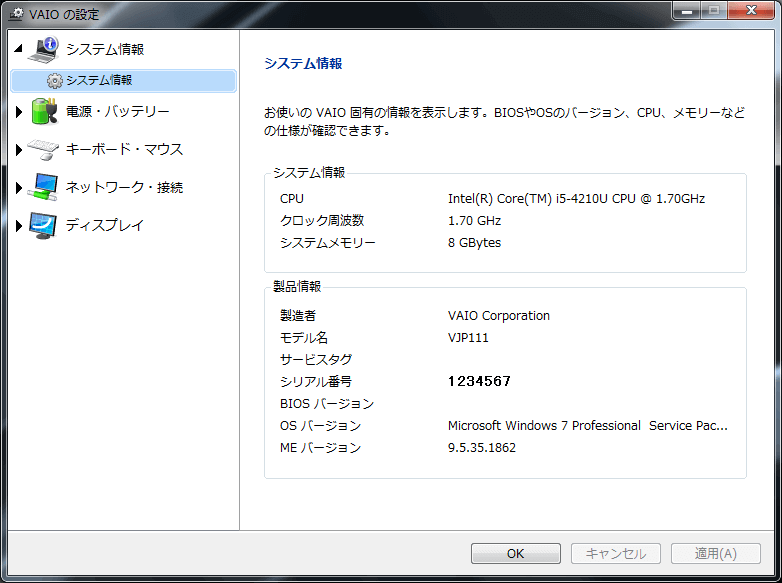Click the 製品情報 group box title

pyautogui.click(x=297, y=286)
